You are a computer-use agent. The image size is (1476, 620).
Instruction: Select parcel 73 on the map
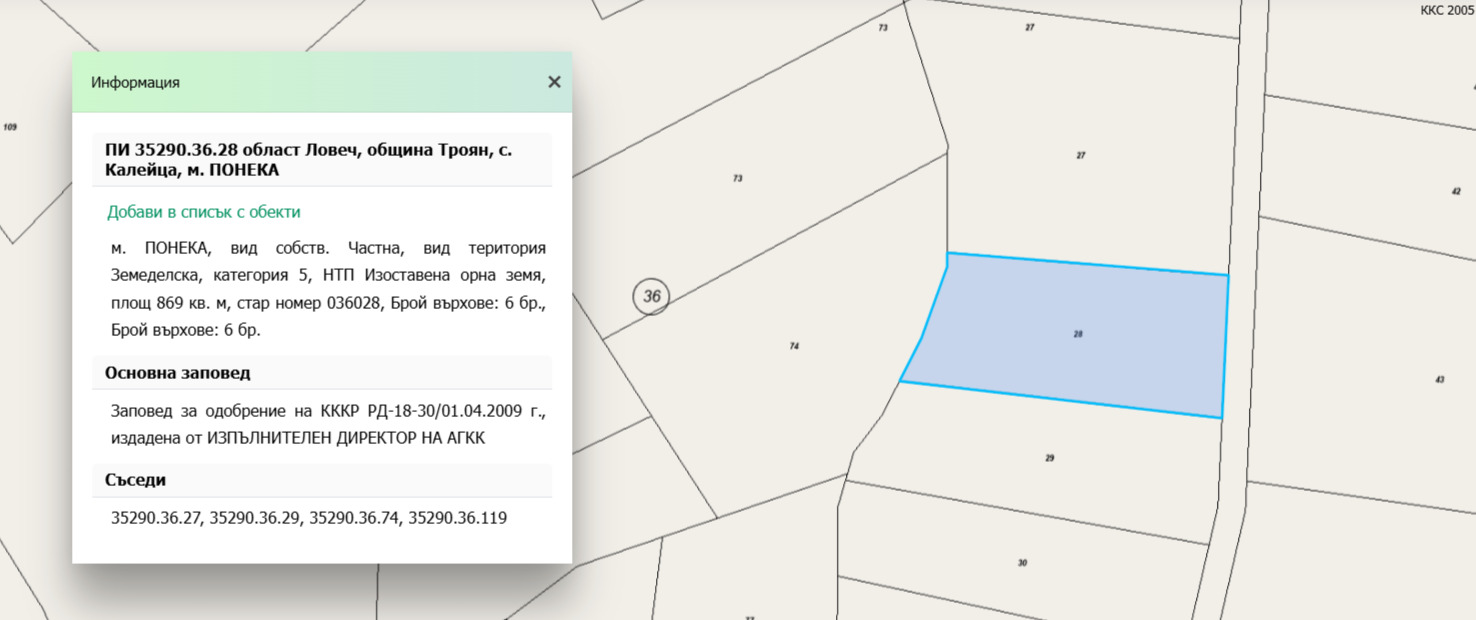(x=738, y=178)
